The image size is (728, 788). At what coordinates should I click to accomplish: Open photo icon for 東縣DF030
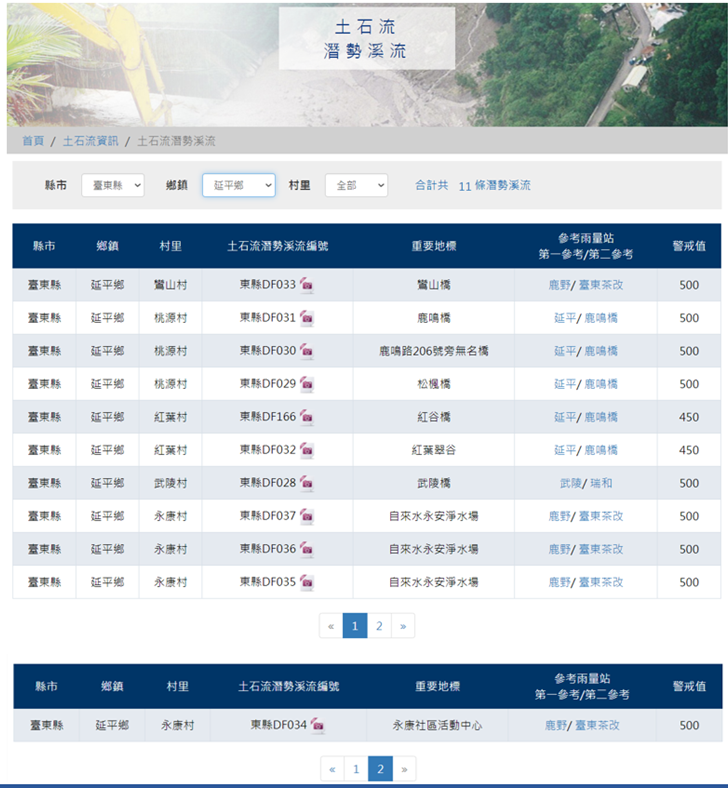[x=307, y=351]
